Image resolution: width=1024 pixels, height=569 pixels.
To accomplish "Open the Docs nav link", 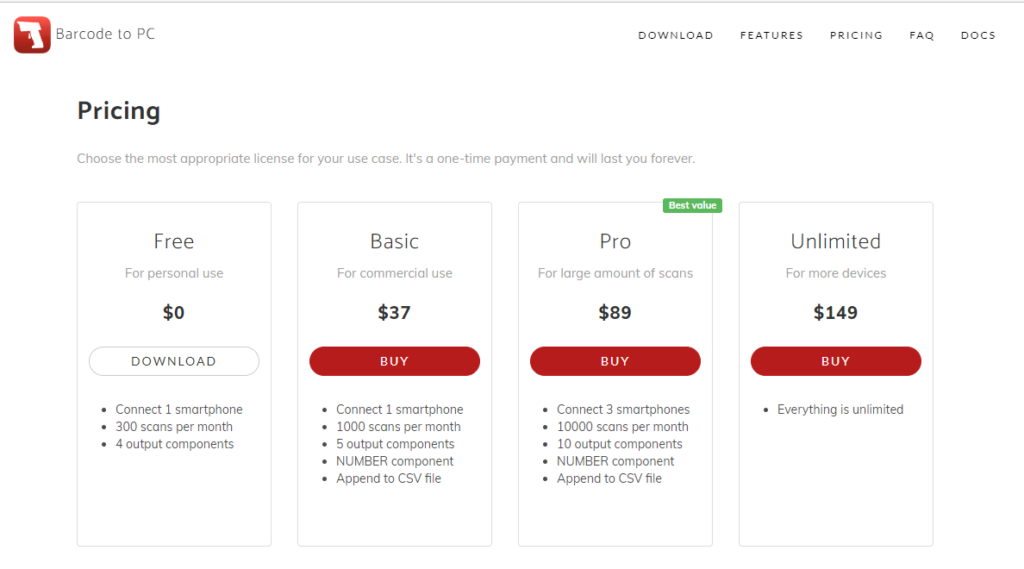I will coord(978,35).
